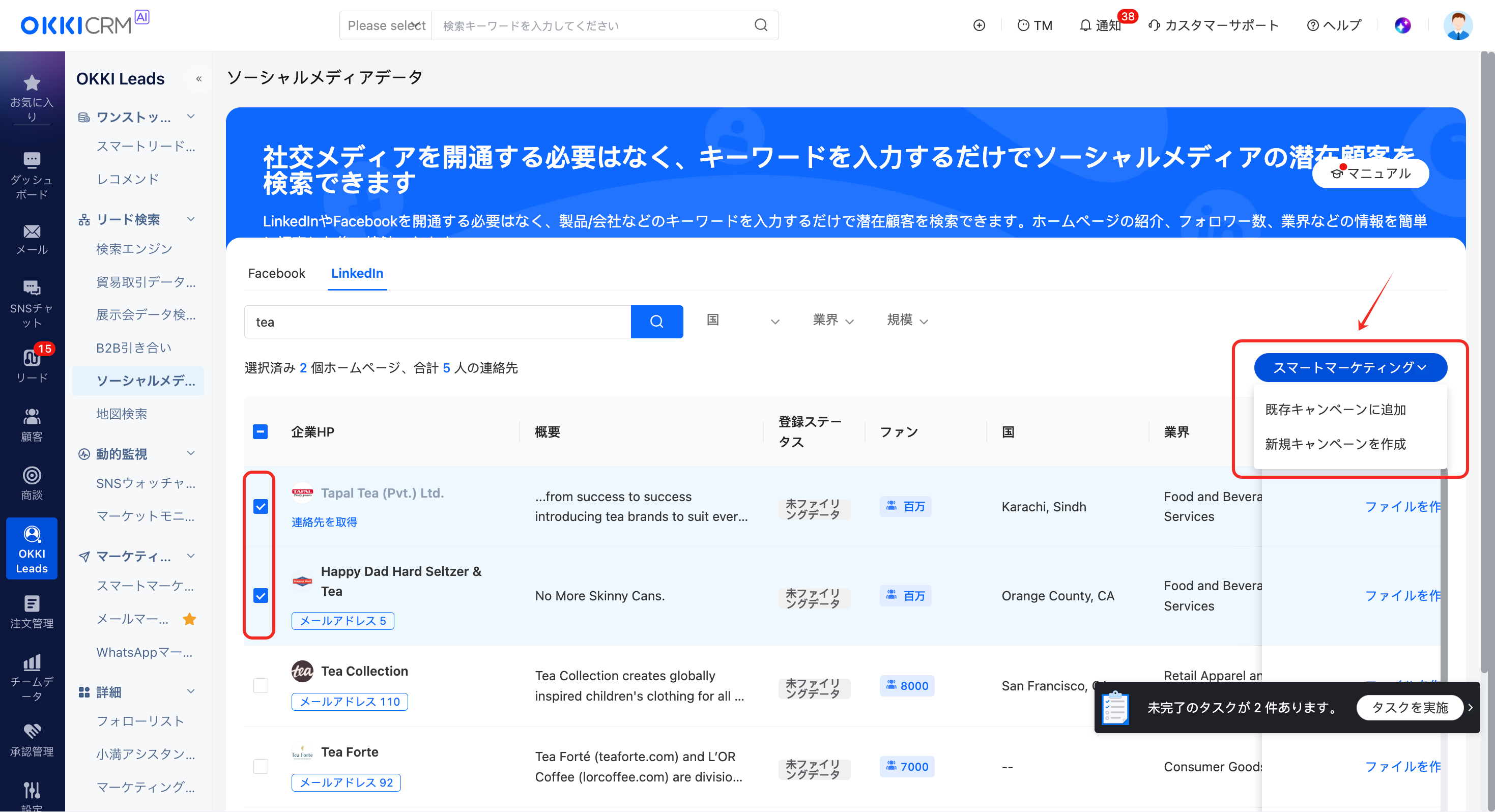Screen dimensions: 1495x812
Task: Click the colorful AI orb icon
Action: point(1402,25)
